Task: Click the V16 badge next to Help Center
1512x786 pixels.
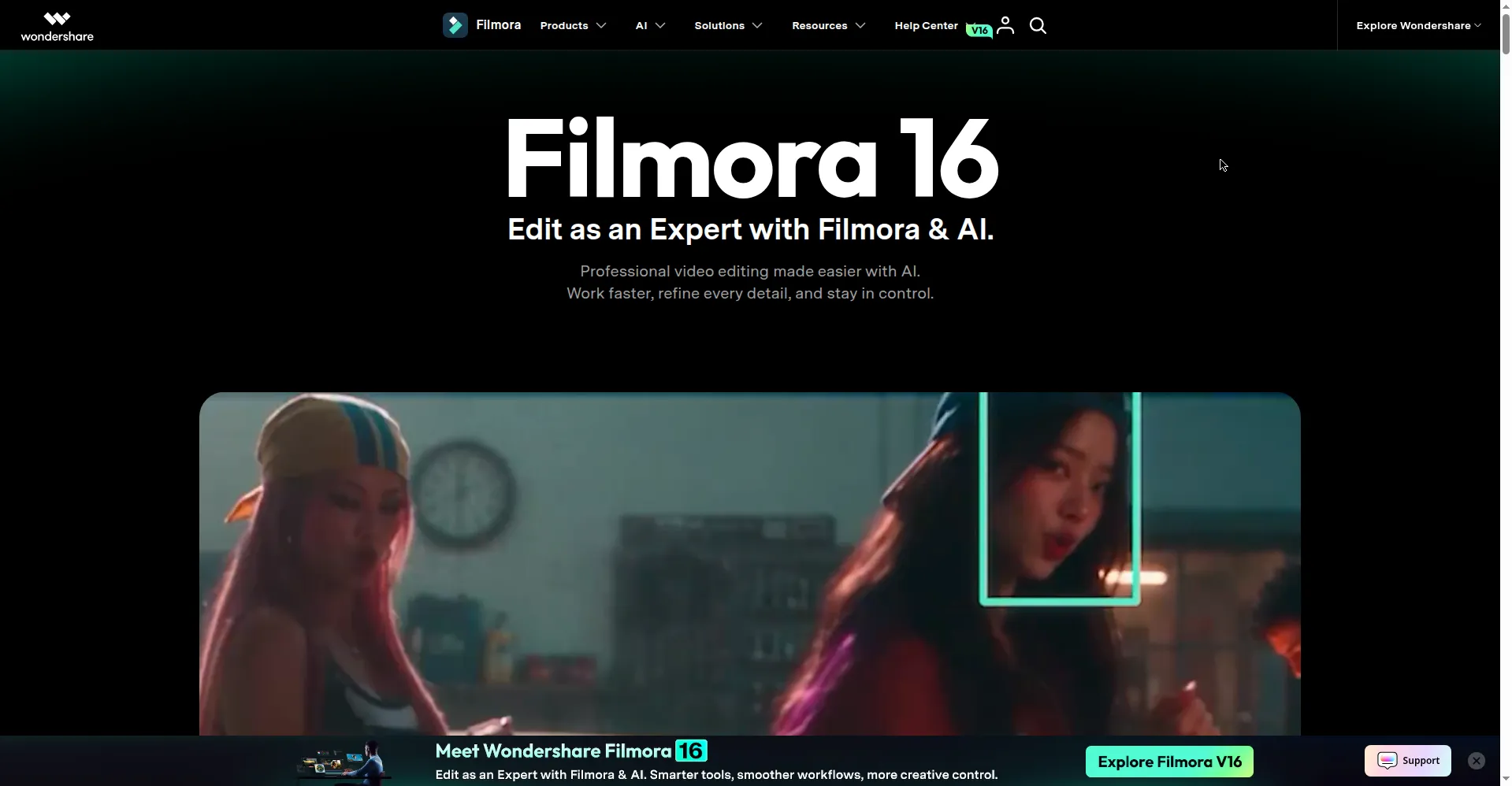Action: tap(979, 31)
